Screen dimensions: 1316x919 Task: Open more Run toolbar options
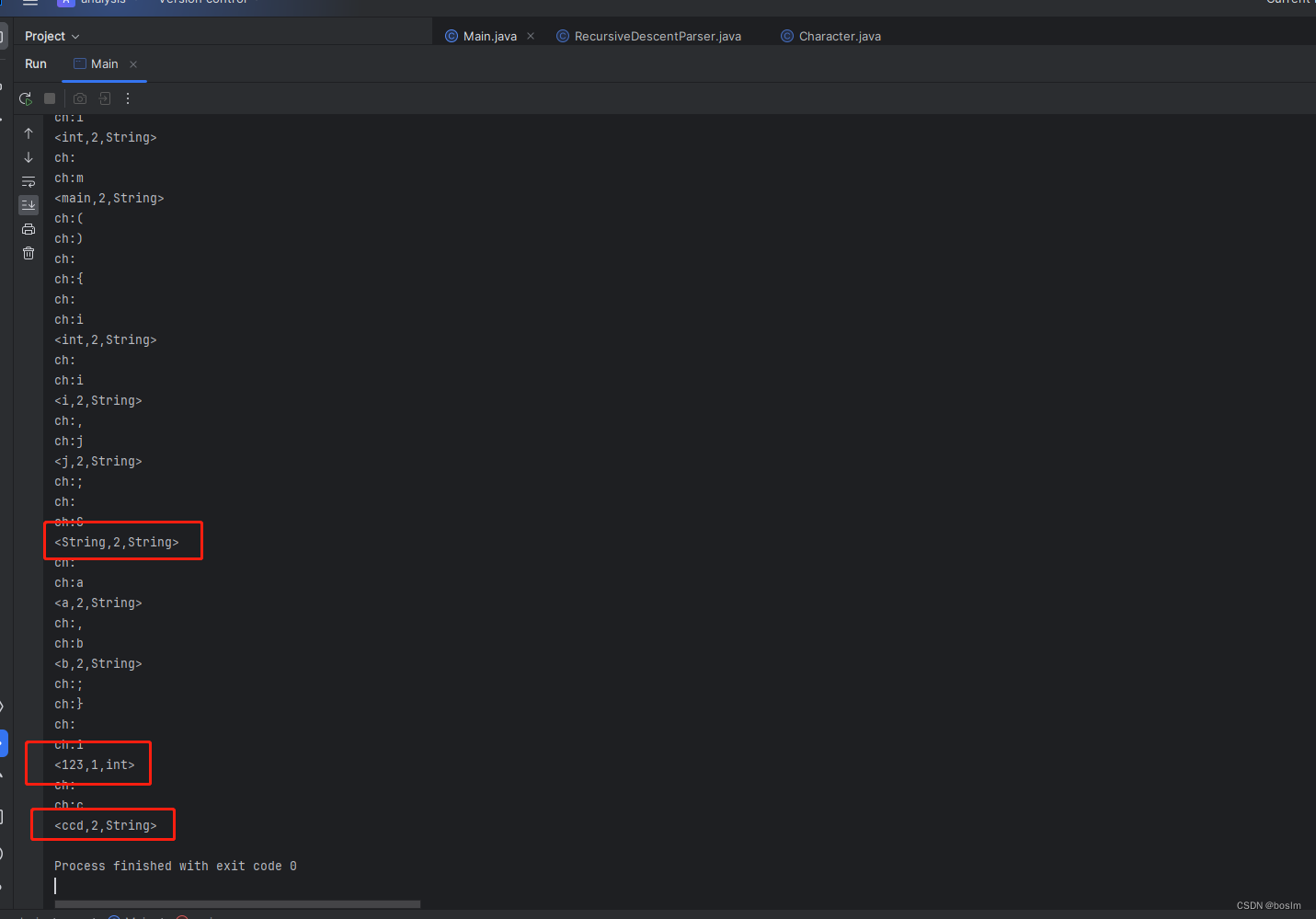click(x=128, y=98)
